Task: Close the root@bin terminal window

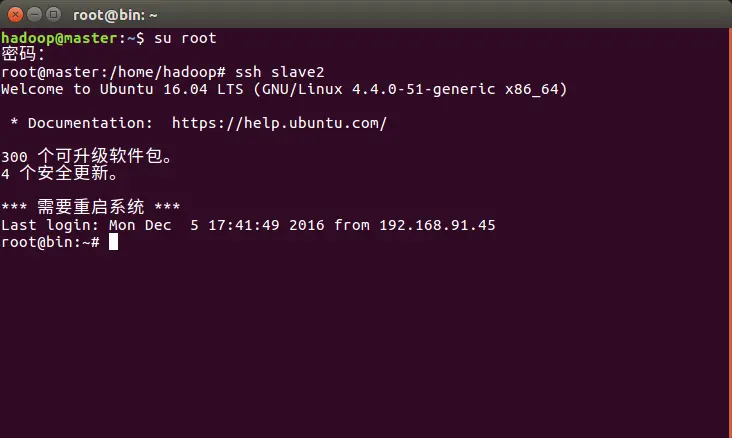Action: [x=15, y=15]
